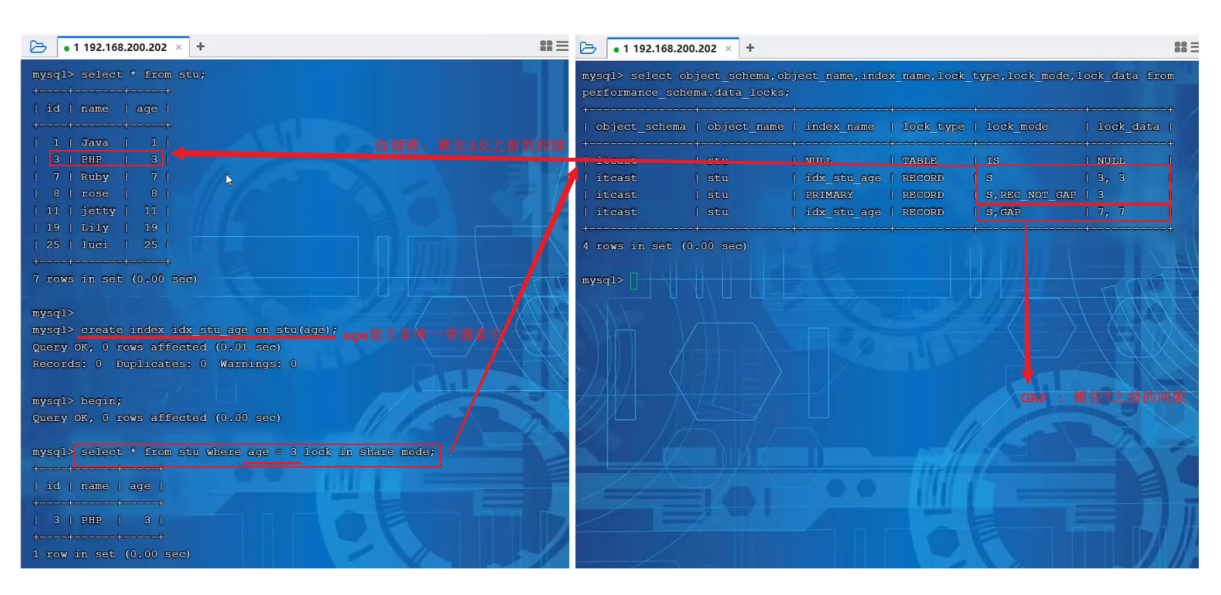Image resolution: width=1221 pixels, height=595 pixels.
Task: Click the idx_stu_age cell in the S,GAP row
Action: 844,212
